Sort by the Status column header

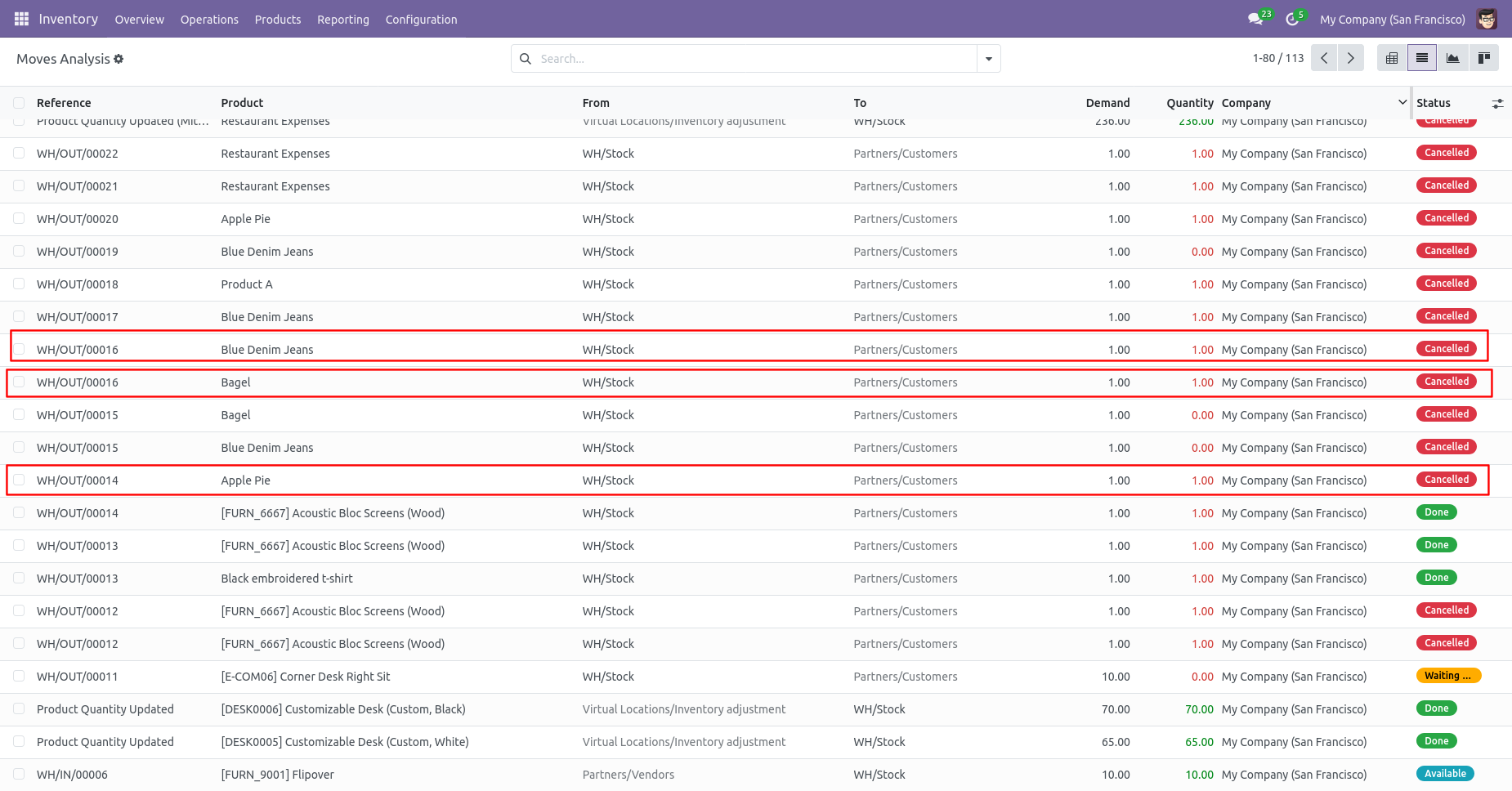coord(1433,103)
